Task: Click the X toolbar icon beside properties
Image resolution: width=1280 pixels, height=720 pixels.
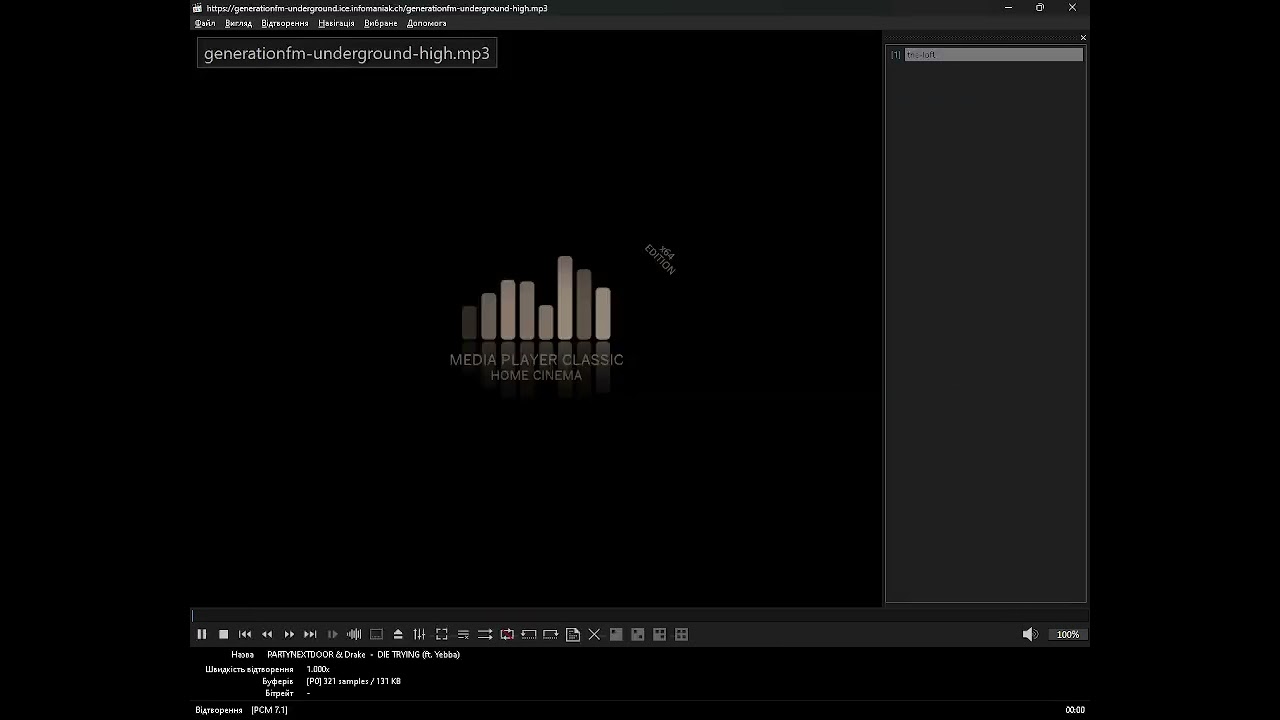Action: [x=594, y=634]
